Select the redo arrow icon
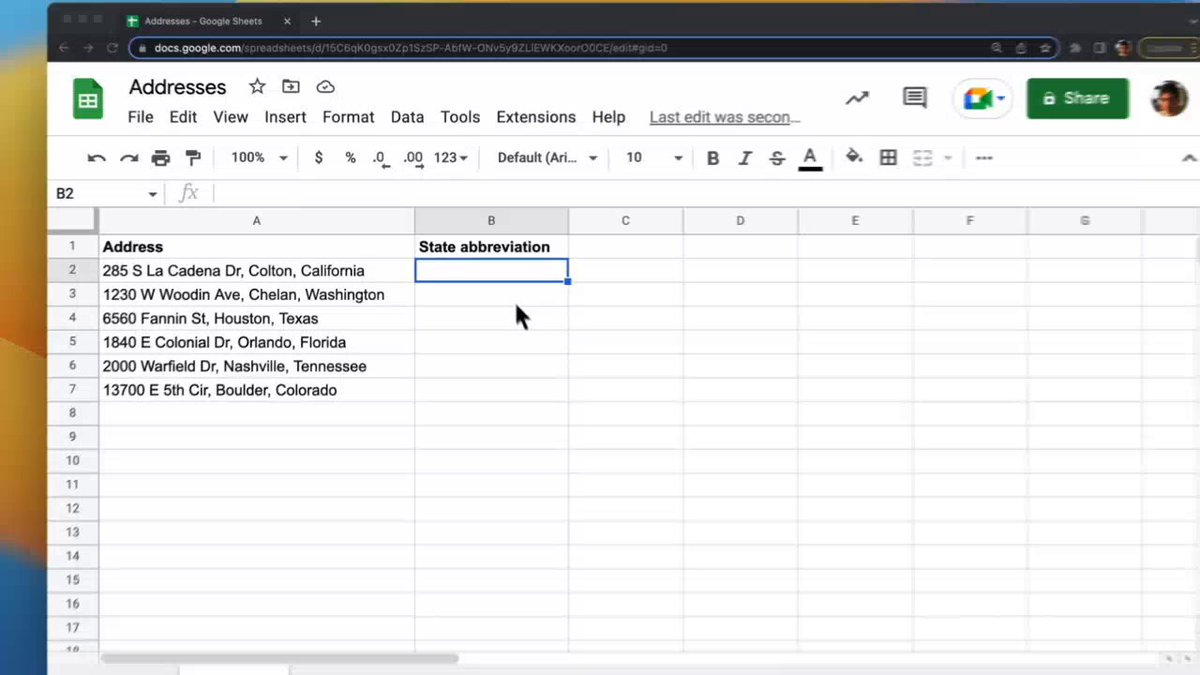 (x=129, y=158)
